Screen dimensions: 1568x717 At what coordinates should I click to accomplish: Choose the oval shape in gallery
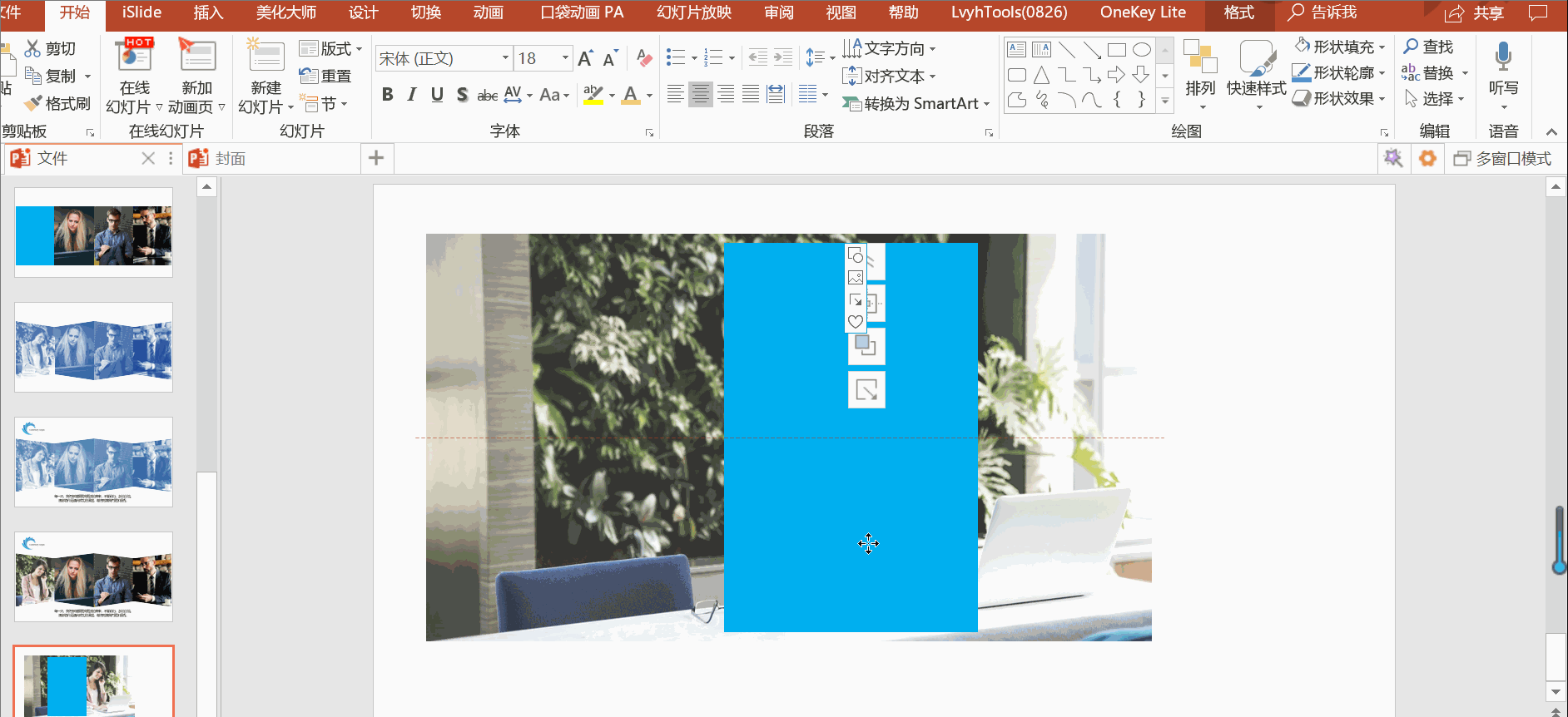click(x=1141, y=50)
